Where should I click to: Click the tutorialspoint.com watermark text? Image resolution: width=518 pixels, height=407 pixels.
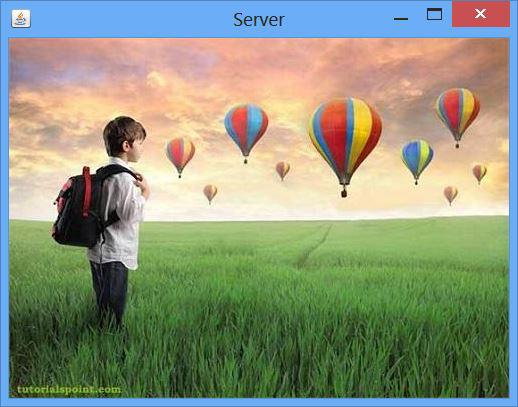(69, 389)
